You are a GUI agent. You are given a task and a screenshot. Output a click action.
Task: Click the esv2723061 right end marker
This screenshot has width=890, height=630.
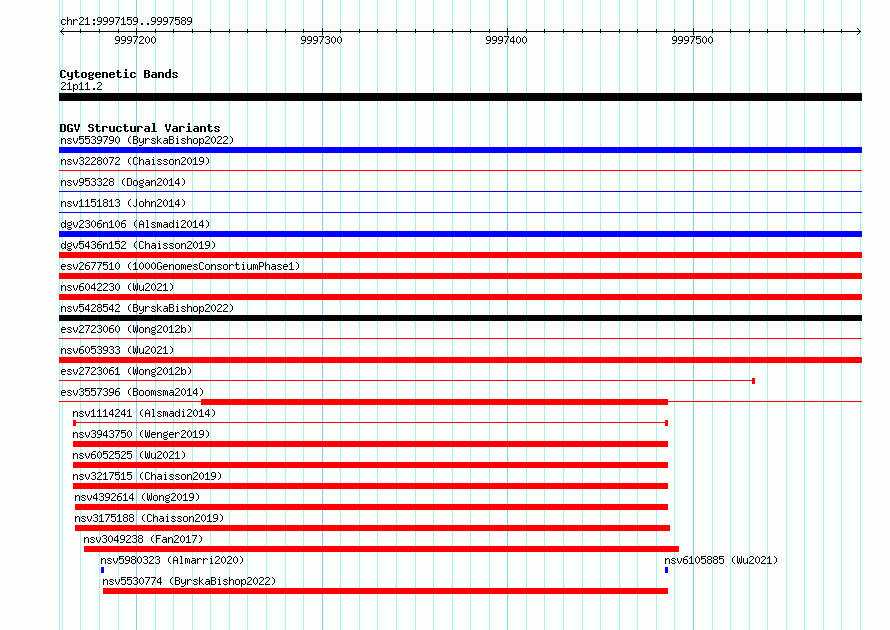753,381
